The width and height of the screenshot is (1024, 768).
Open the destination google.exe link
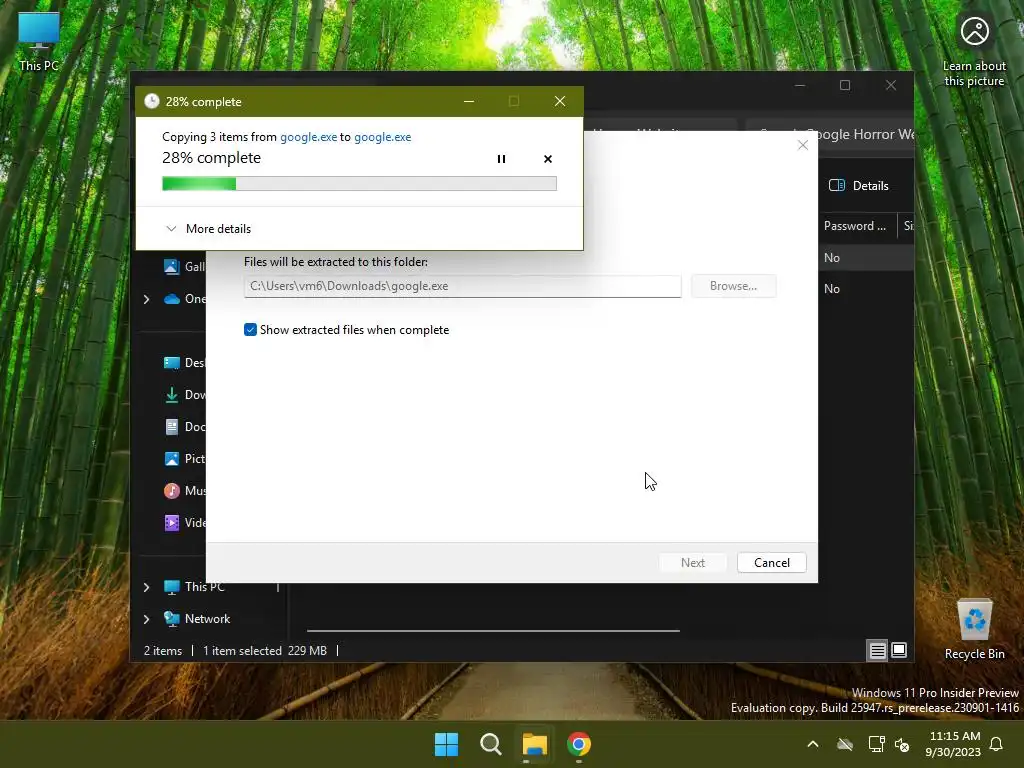click(x=383, y=136)
